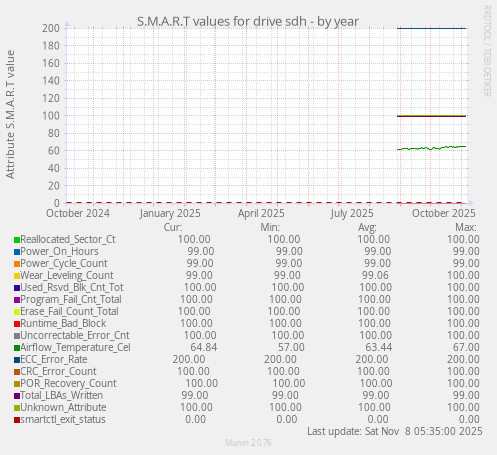This screenshot has height=455, width=497.
Task: Select the Unknown_Attribute label
Action: pos(63,408)
